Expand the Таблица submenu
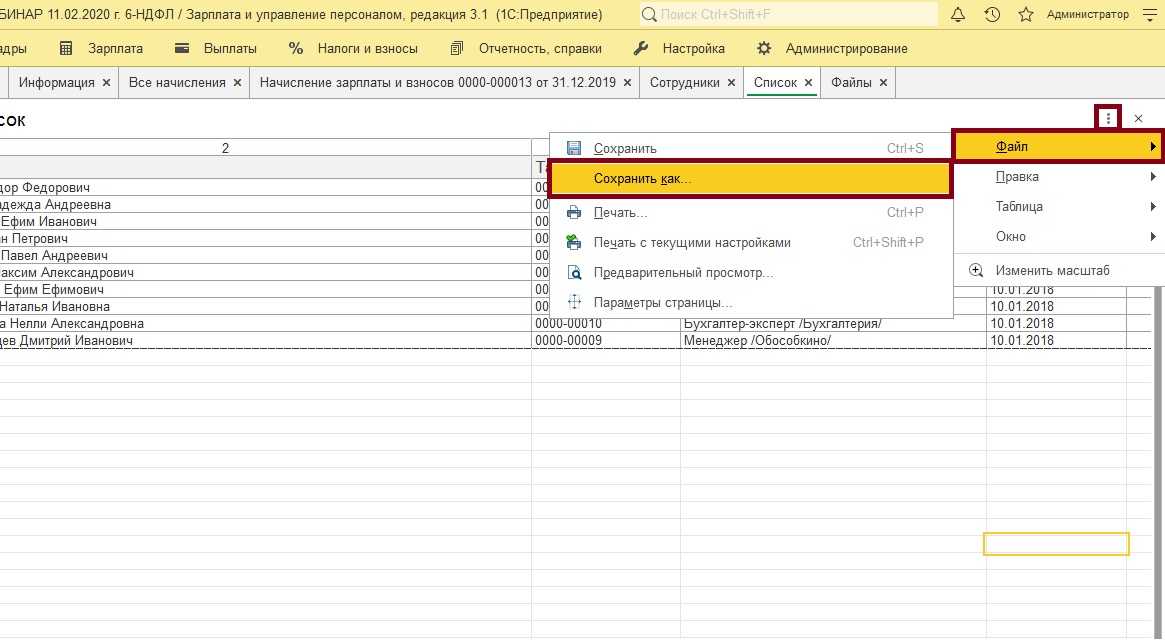The height and width of the screenshot is (642, 1165). tap(1058, 207)
